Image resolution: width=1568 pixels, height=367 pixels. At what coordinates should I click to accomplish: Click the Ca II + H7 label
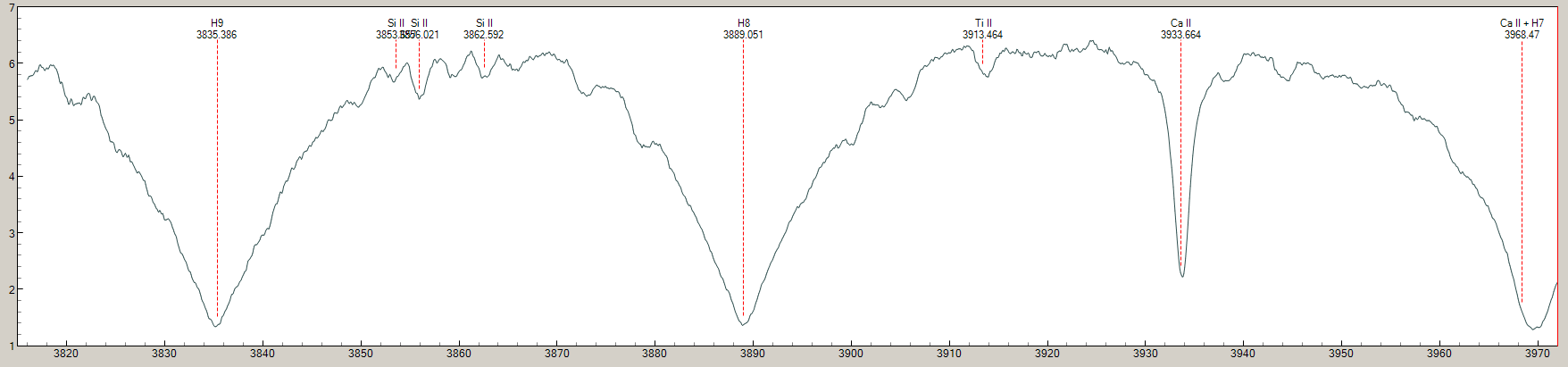pos(1522,23)
